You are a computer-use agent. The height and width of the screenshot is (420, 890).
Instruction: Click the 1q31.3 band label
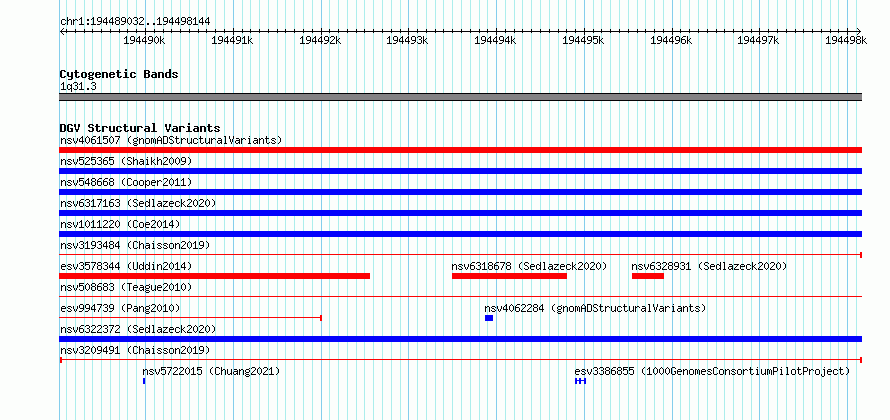[77, 86]
